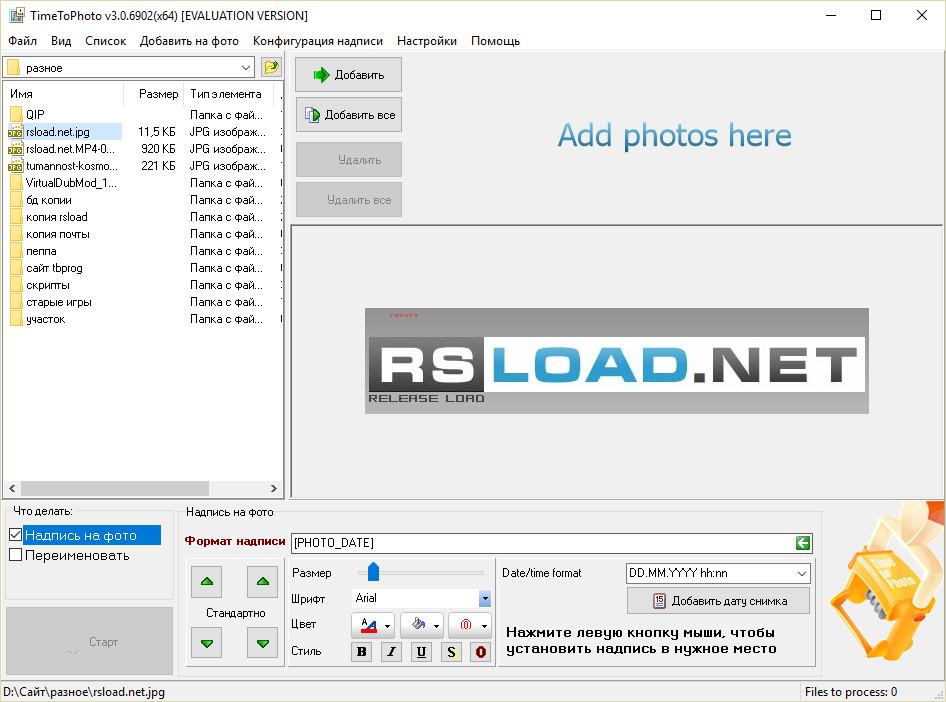Image resolution: width=946 pixels, height=702 pixels.
Task: Click the Добавить button
Action: tap(348, 75)
